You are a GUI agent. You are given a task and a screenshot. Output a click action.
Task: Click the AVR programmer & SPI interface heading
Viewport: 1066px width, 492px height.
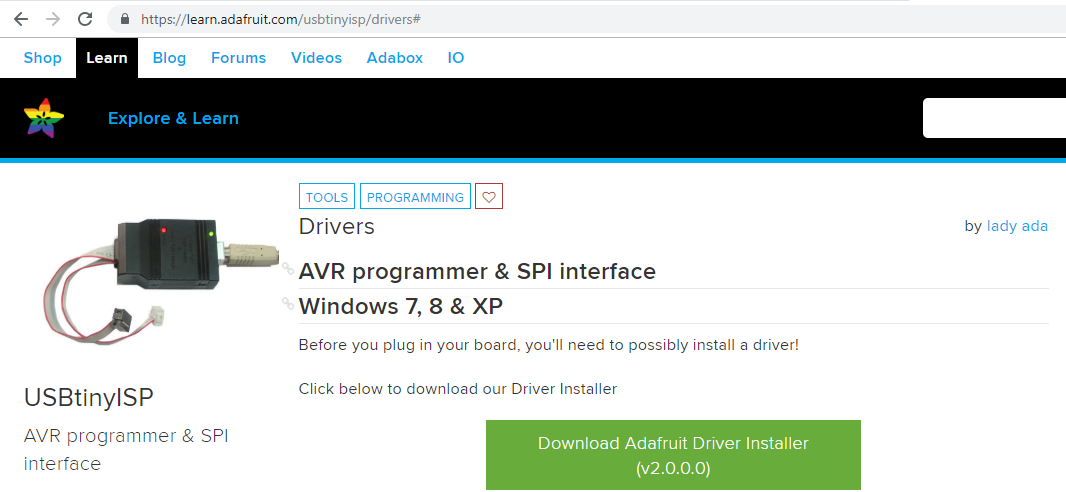(x=477, y=271)
